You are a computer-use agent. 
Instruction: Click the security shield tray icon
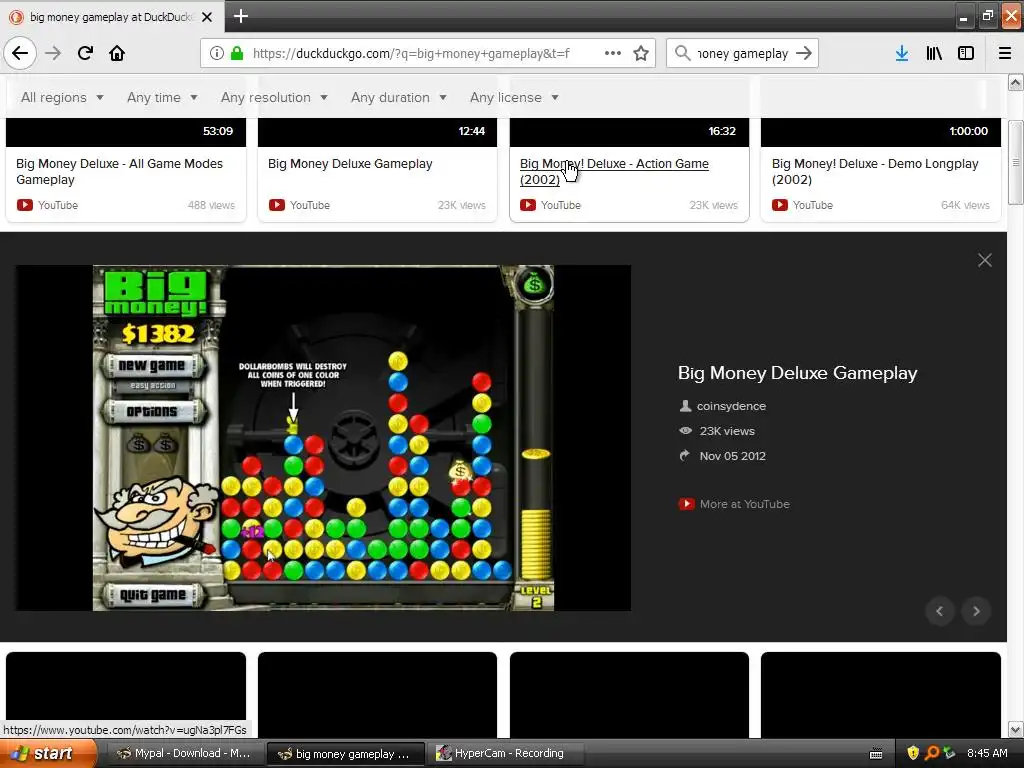pyautogui.click(x=913, y=753)
